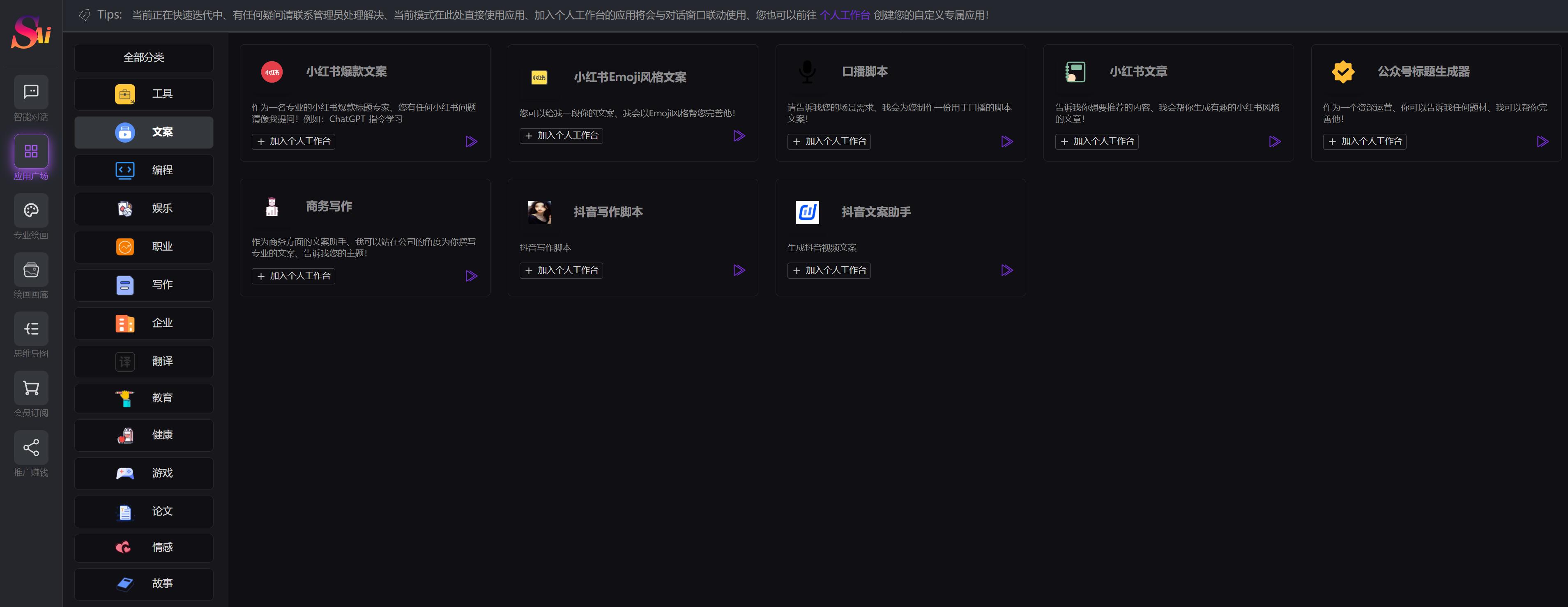The image size is (1568, 607).
Task: Open 智能对话 chat icon in sidebar
Action: [31, 92]
